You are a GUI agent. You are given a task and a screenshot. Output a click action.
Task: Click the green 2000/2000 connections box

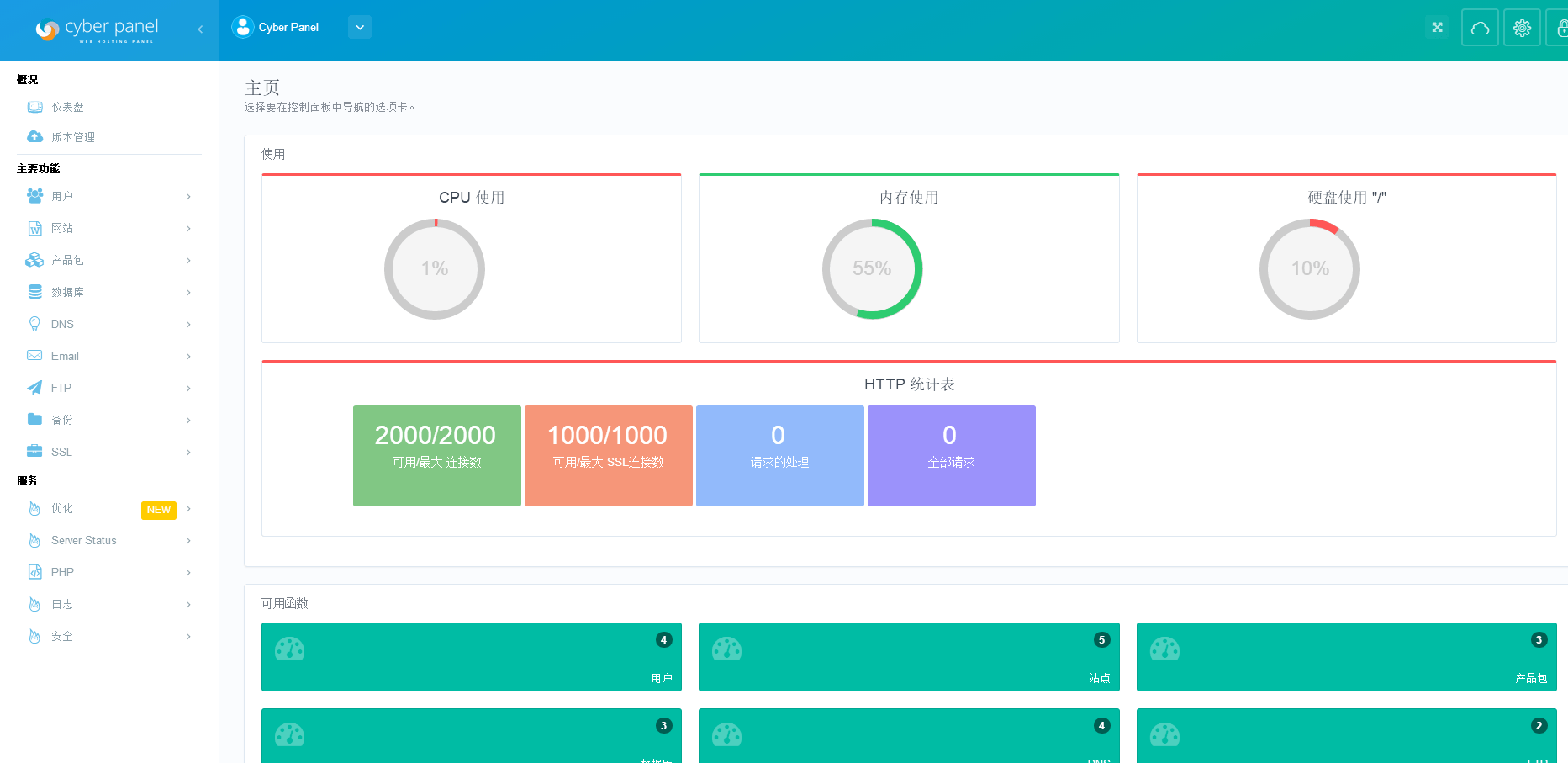436,456
